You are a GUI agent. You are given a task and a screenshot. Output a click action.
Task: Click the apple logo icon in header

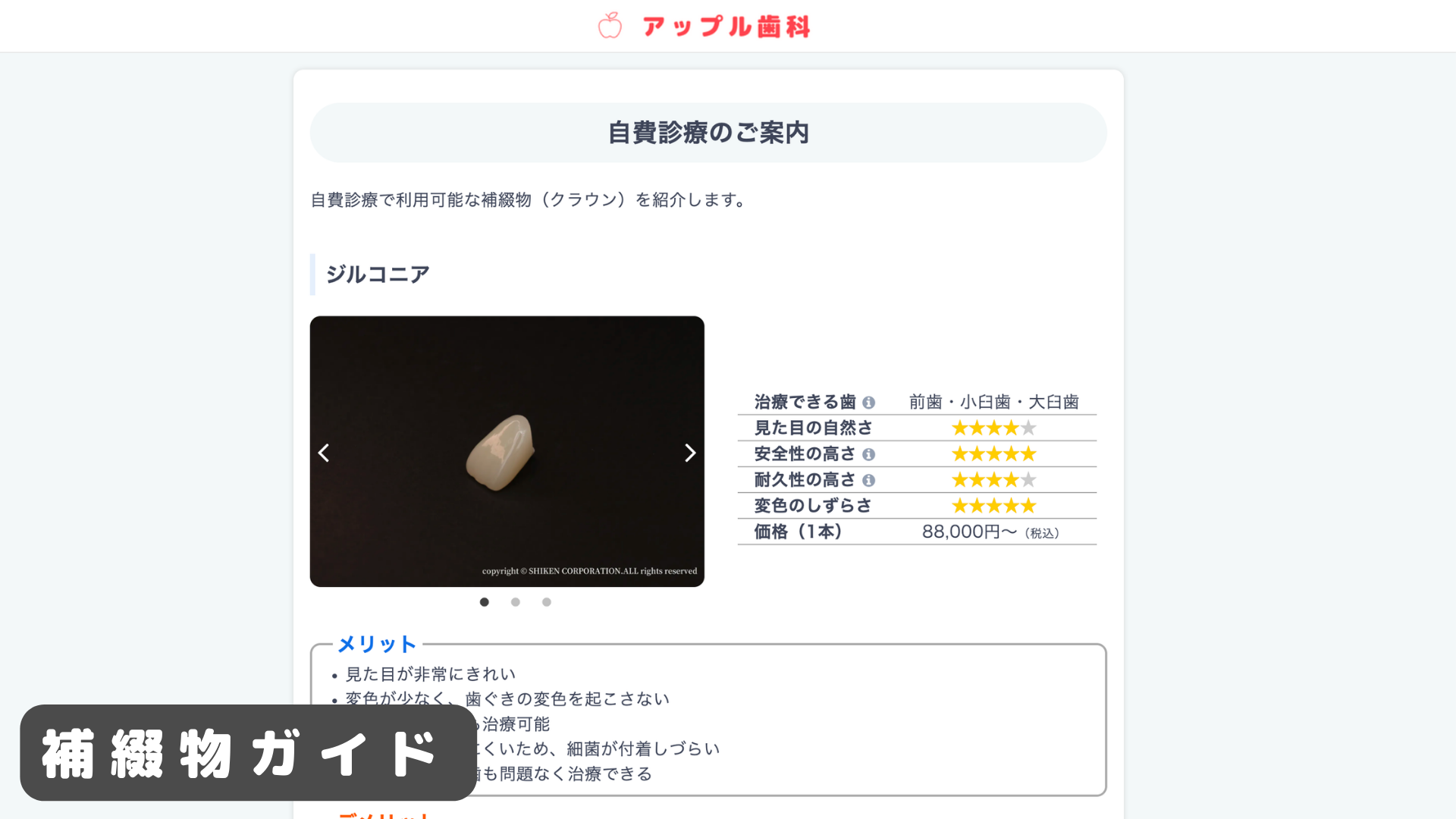point(610,26)
